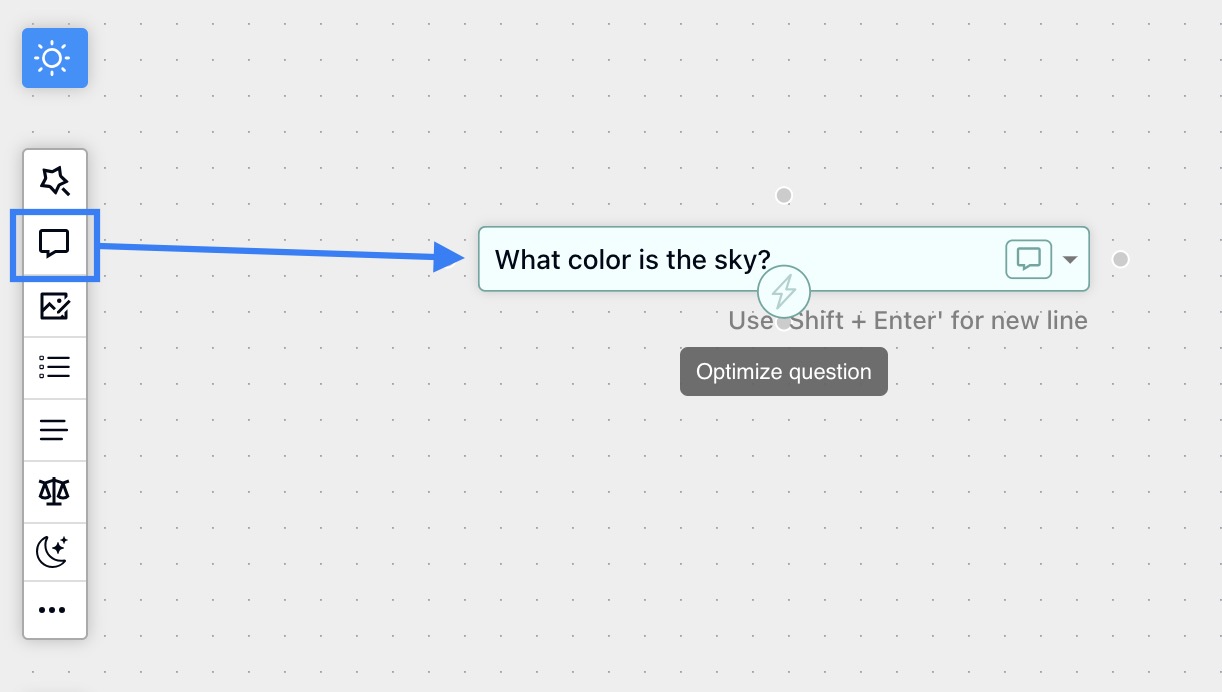1222x692 pixels.
Task: Select the sparkle tool in the sidebar
Action: (55, 181)
